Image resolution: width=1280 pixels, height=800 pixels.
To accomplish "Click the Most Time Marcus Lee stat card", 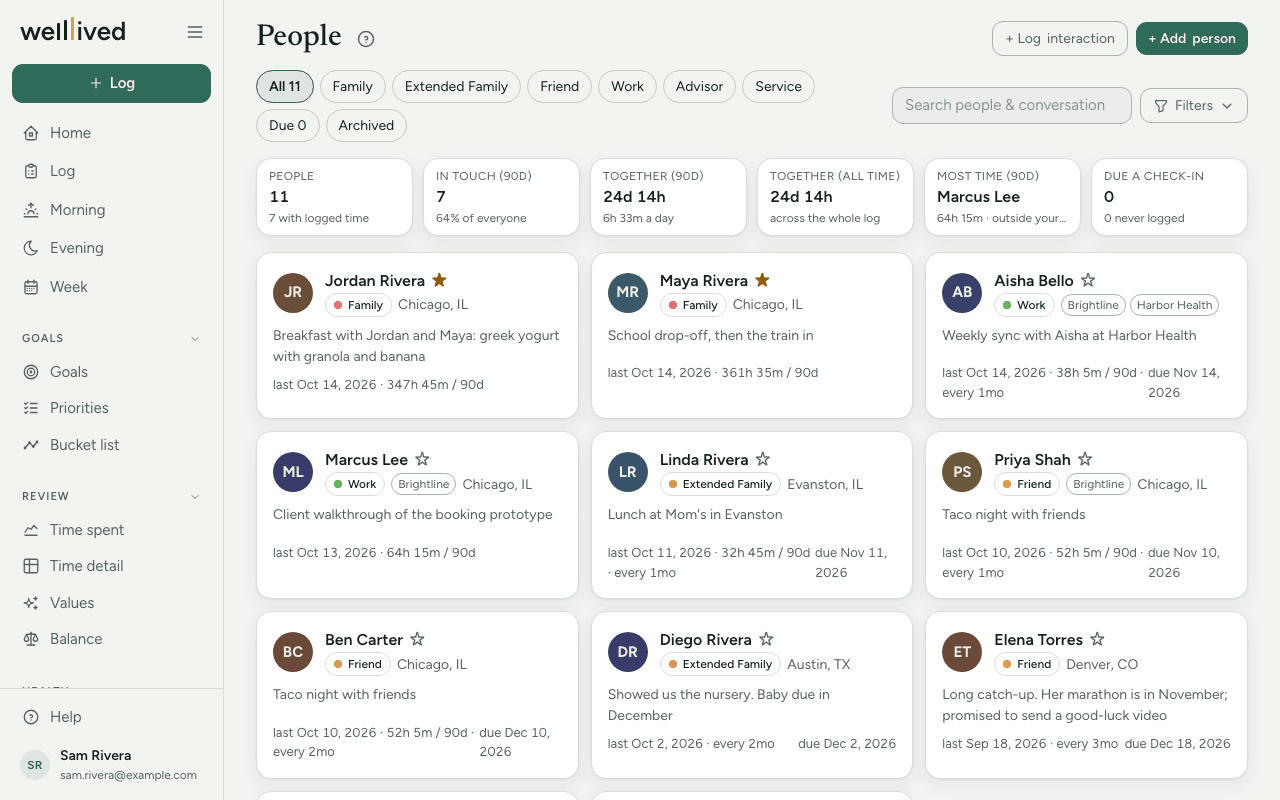I will pos(1002,197).
